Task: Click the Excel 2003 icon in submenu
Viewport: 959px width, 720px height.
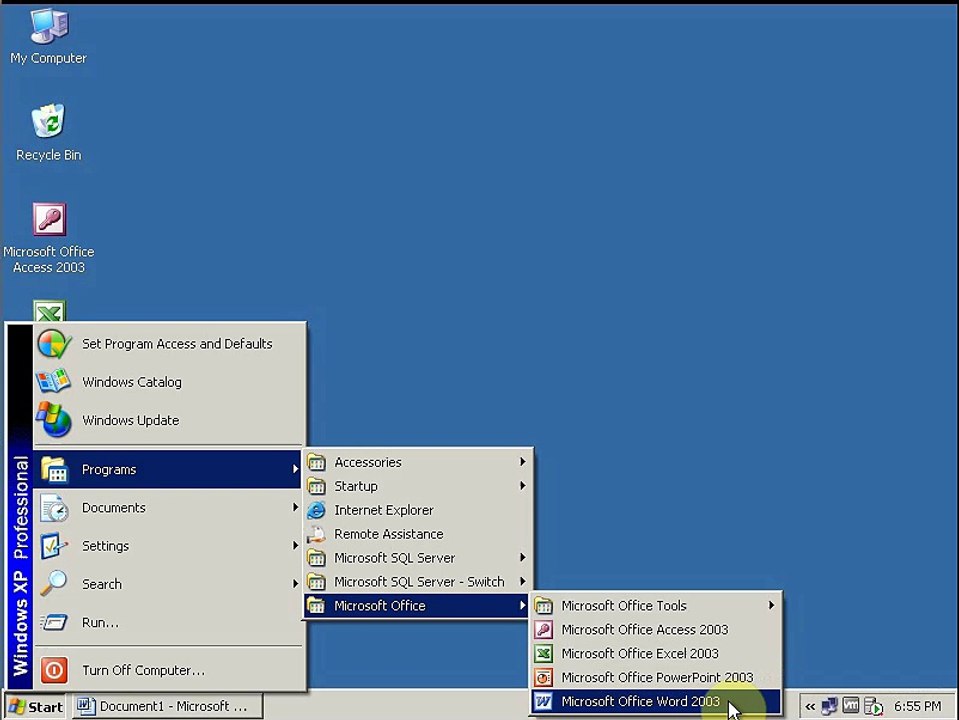Action: tap(544, 653)
